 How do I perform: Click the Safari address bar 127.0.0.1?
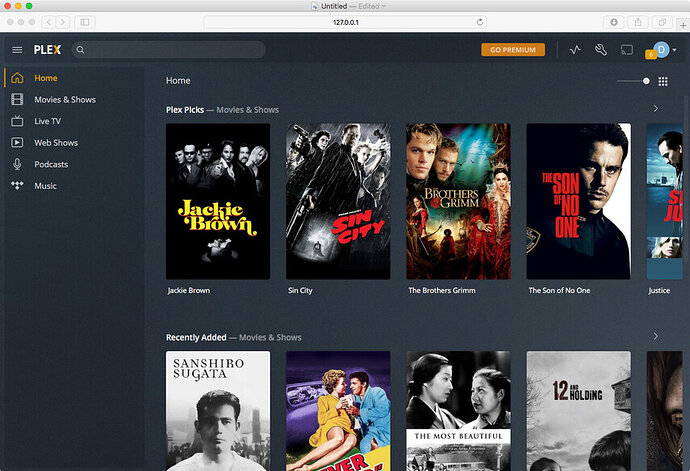345,22
